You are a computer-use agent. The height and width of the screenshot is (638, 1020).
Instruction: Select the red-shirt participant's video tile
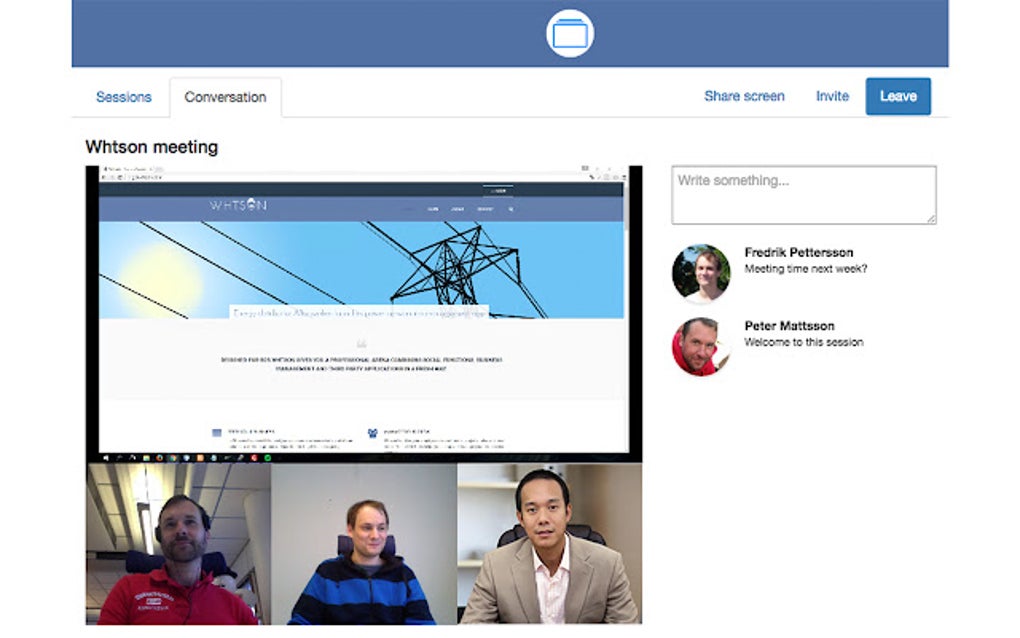[x=178, y=544]
